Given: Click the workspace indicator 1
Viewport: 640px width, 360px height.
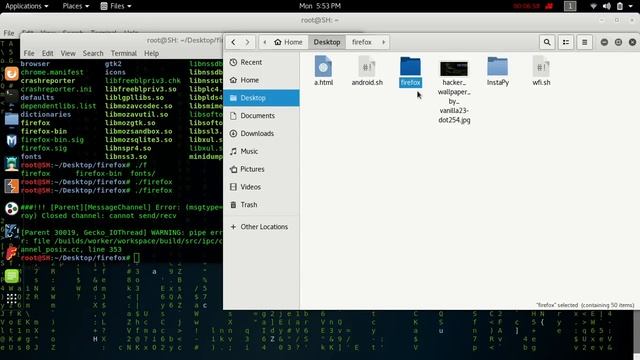Looking at the screenshot, I should click(570, 6).
